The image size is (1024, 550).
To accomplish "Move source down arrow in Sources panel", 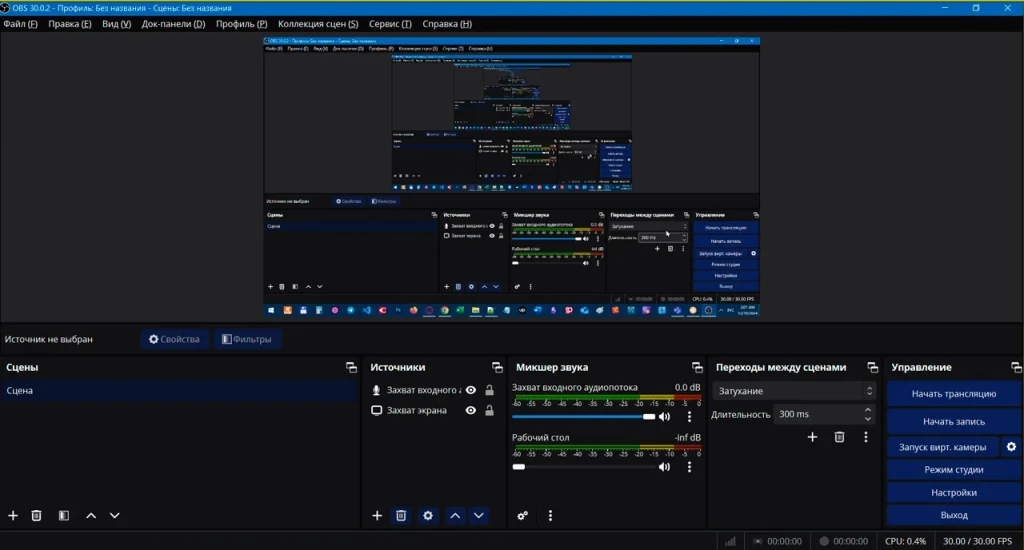I will [479, 515].
